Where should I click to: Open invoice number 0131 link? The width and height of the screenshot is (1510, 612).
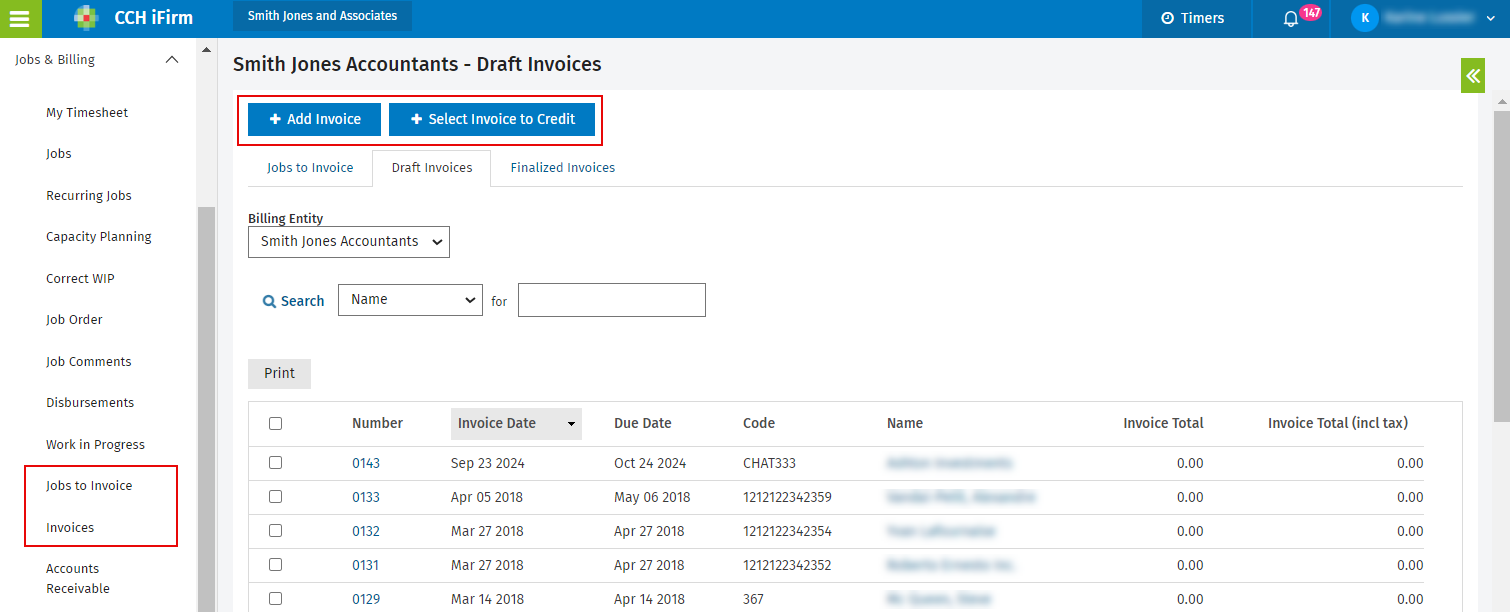(x=366, y=566)
